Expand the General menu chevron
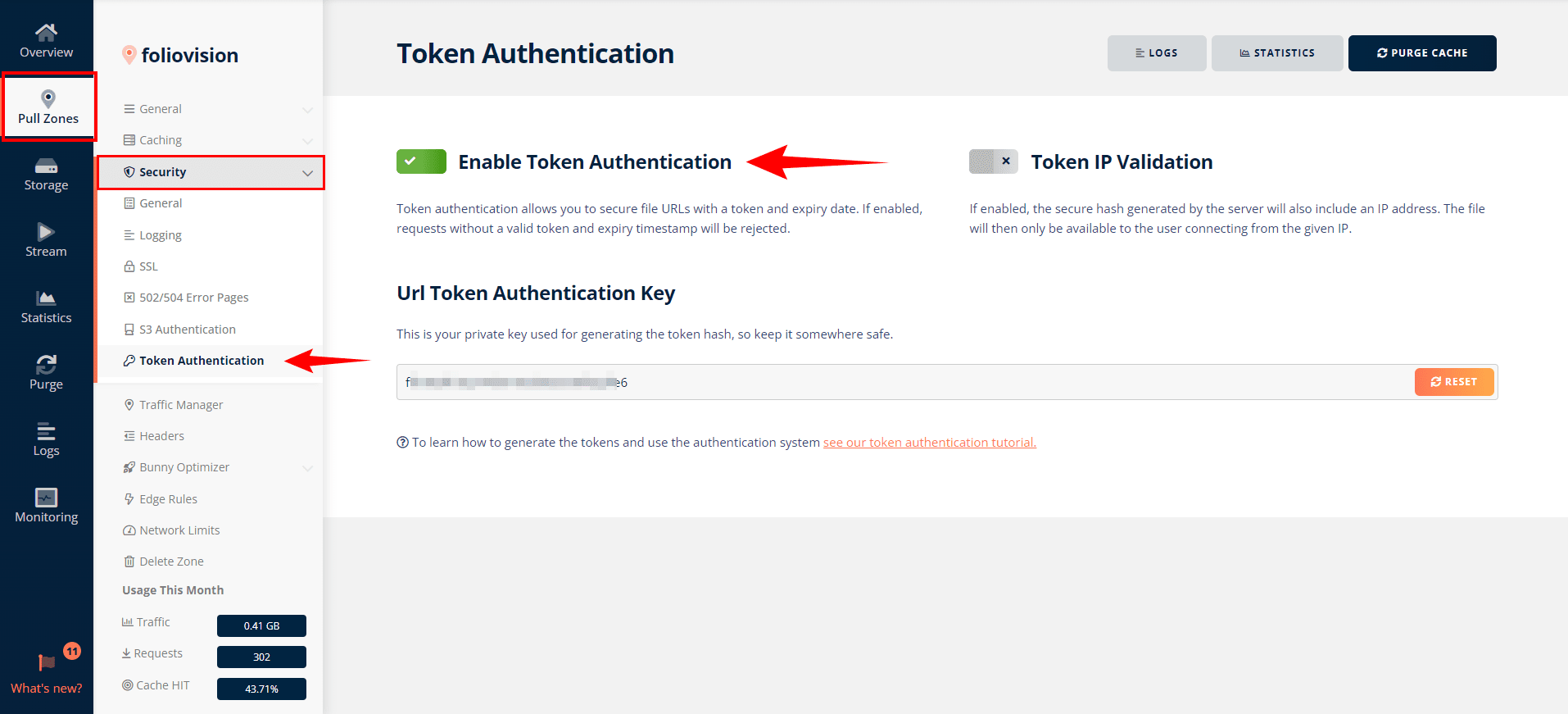Viewport: 1568px width, 714px height. click(307, 109)
